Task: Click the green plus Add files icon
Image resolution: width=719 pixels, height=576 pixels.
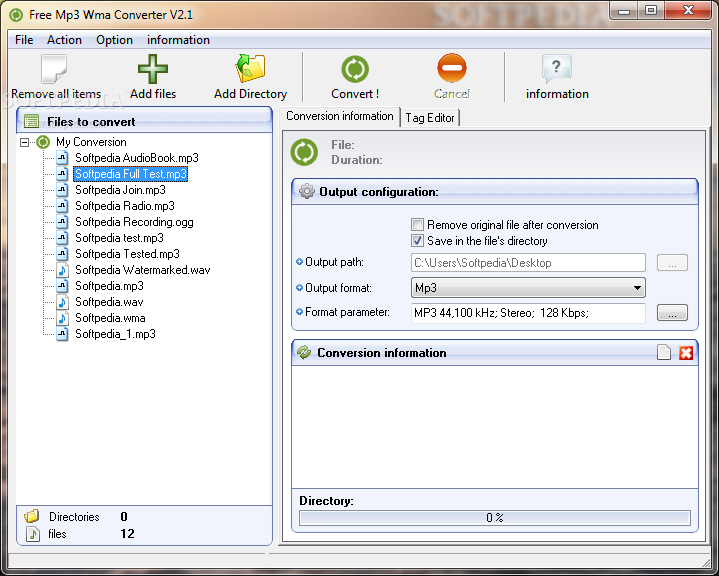Action: pos(152,70)
